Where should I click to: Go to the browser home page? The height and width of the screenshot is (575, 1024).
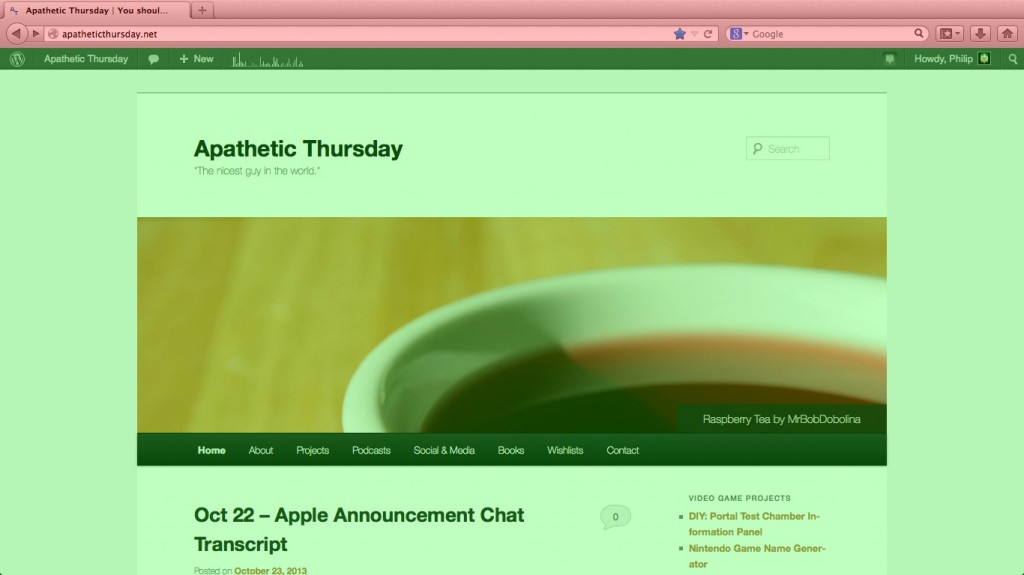[1008, 33]
